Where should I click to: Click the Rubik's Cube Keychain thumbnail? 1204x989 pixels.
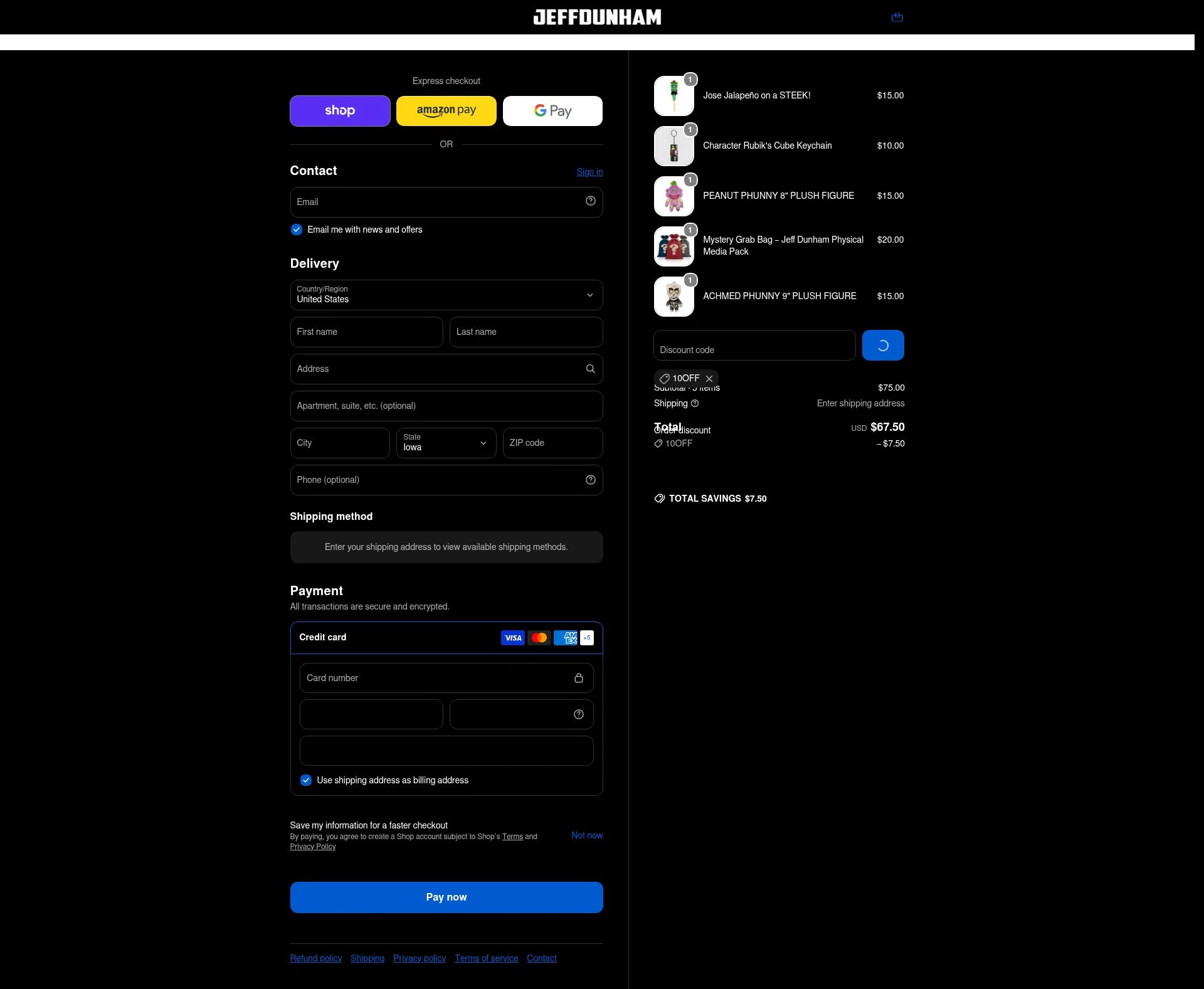[x=674, y=146]
